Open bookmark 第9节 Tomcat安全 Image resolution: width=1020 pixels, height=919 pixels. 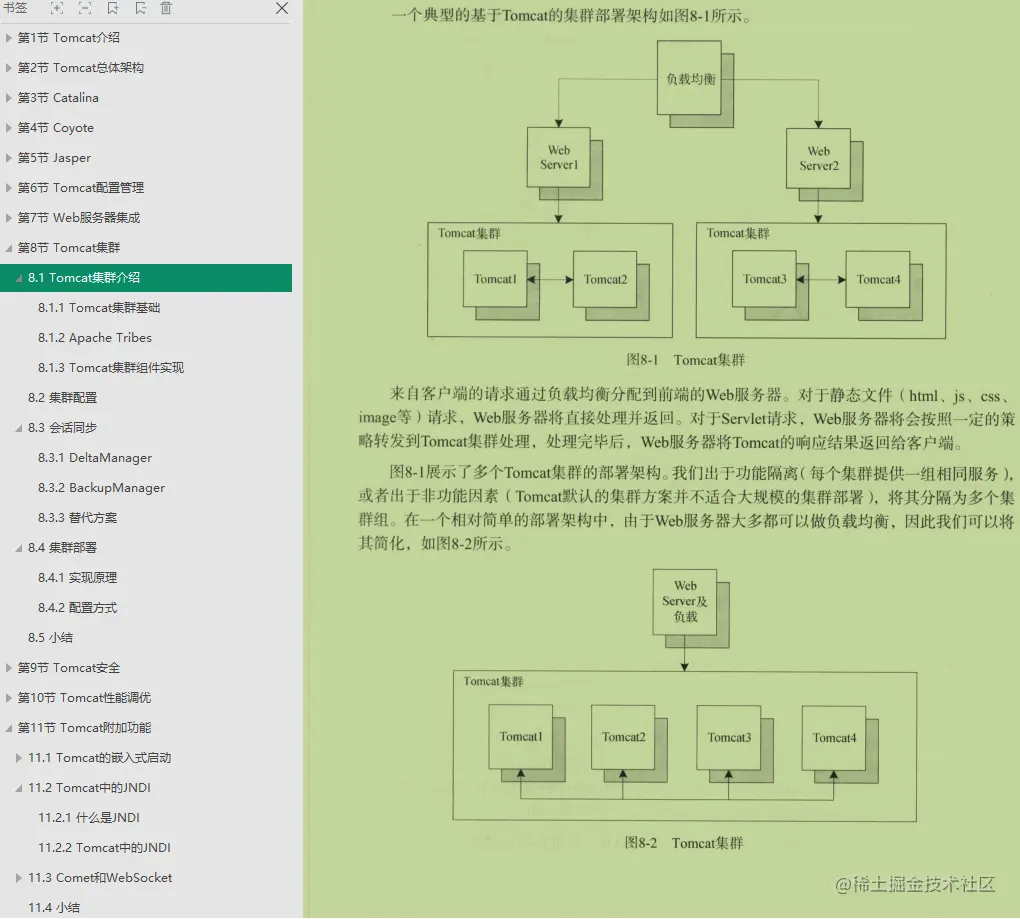tap(69, 667)
